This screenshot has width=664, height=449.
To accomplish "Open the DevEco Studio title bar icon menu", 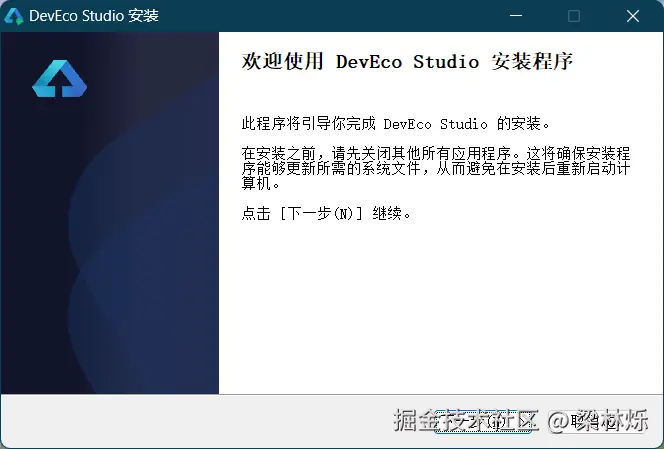I will click(14, 16).
